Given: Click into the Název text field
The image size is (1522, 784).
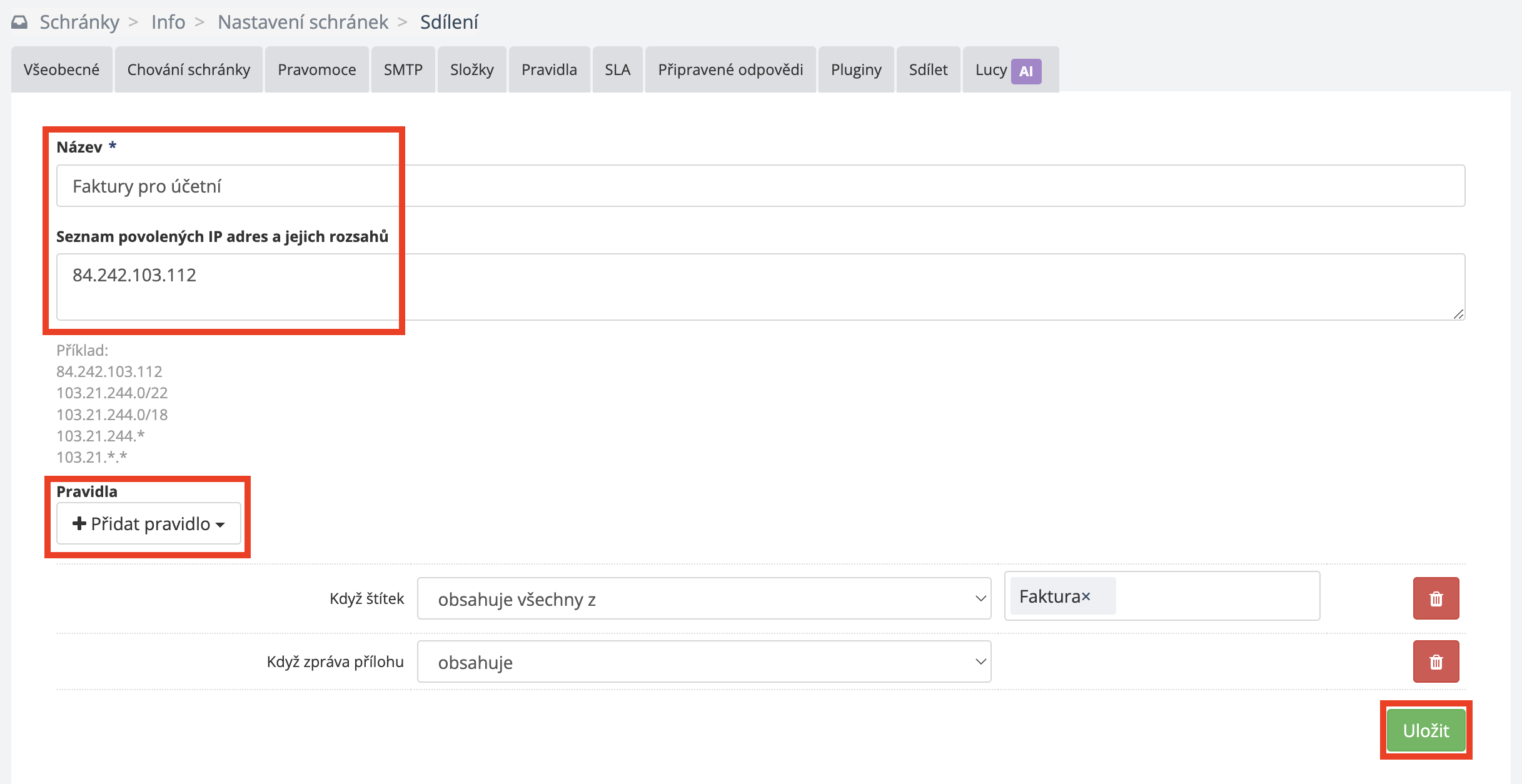Looking at the screenshot, I should click(760, 186).
